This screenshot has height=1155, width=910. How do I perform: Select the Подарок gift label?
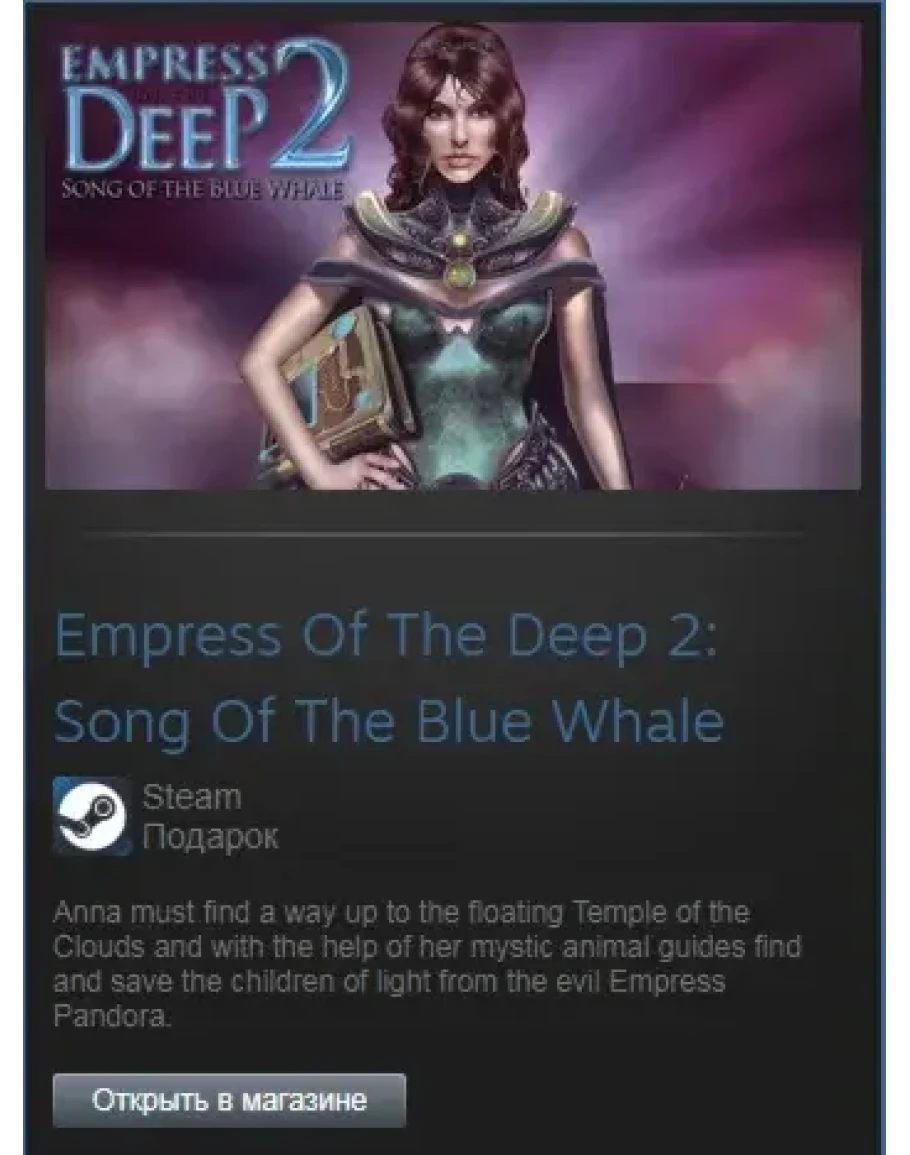[x=211, y=837]
